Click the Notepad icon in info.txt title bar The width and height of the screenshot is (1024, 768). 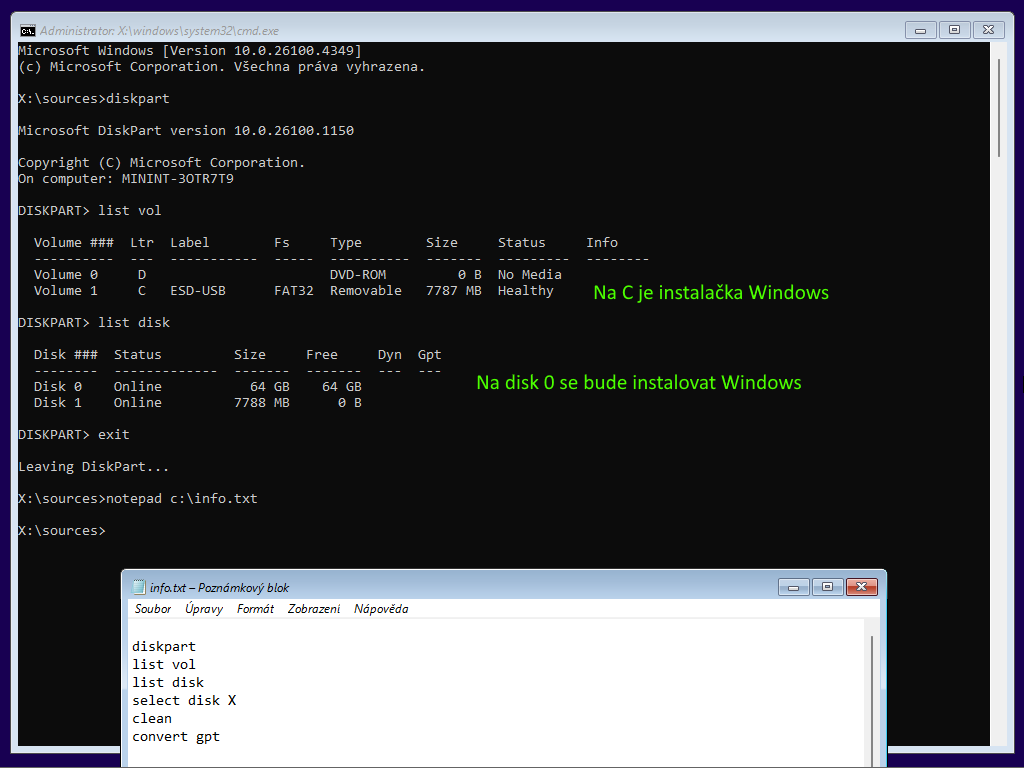coord(138,587)
